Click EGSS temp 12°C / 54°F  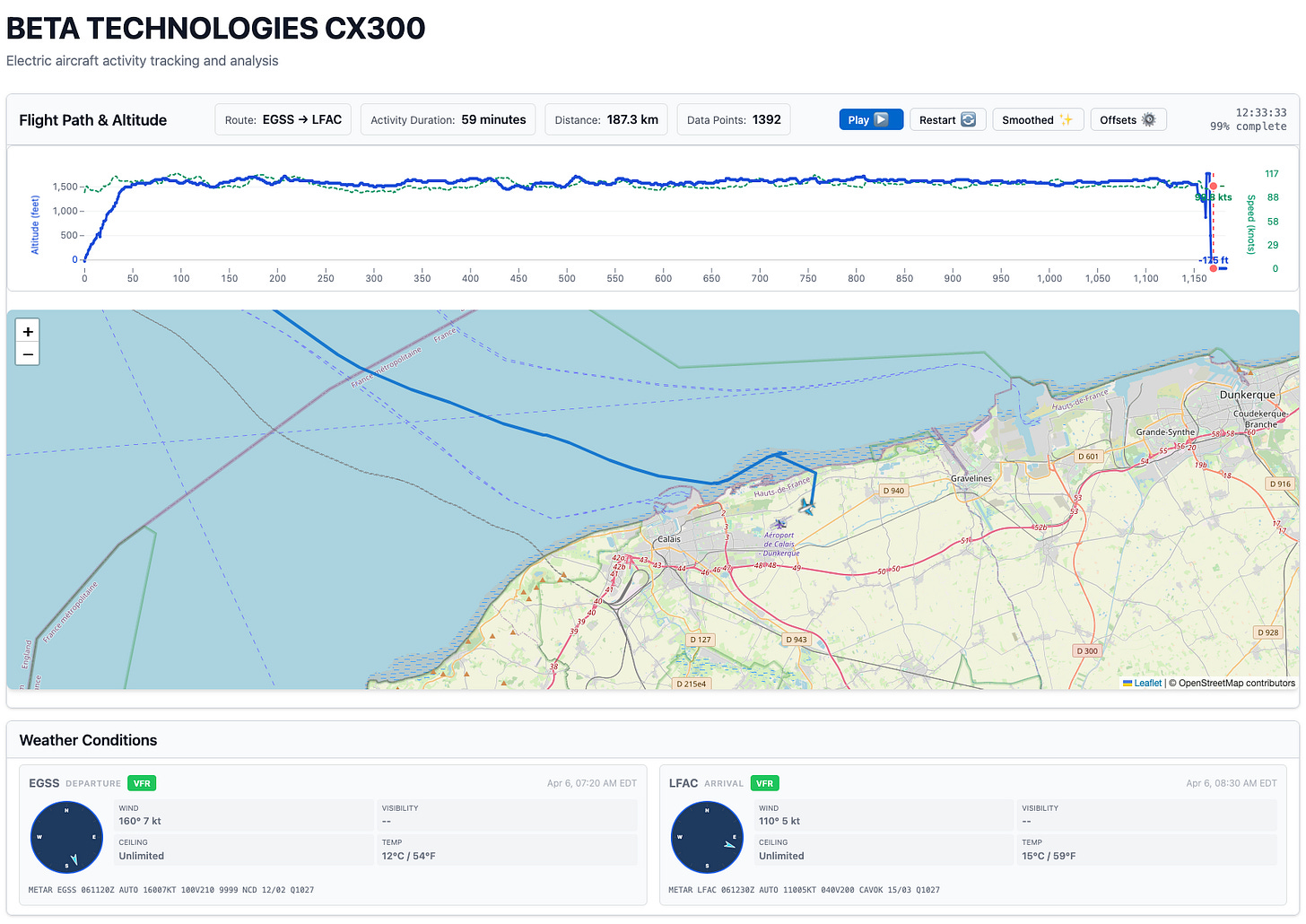pos(408,856)
